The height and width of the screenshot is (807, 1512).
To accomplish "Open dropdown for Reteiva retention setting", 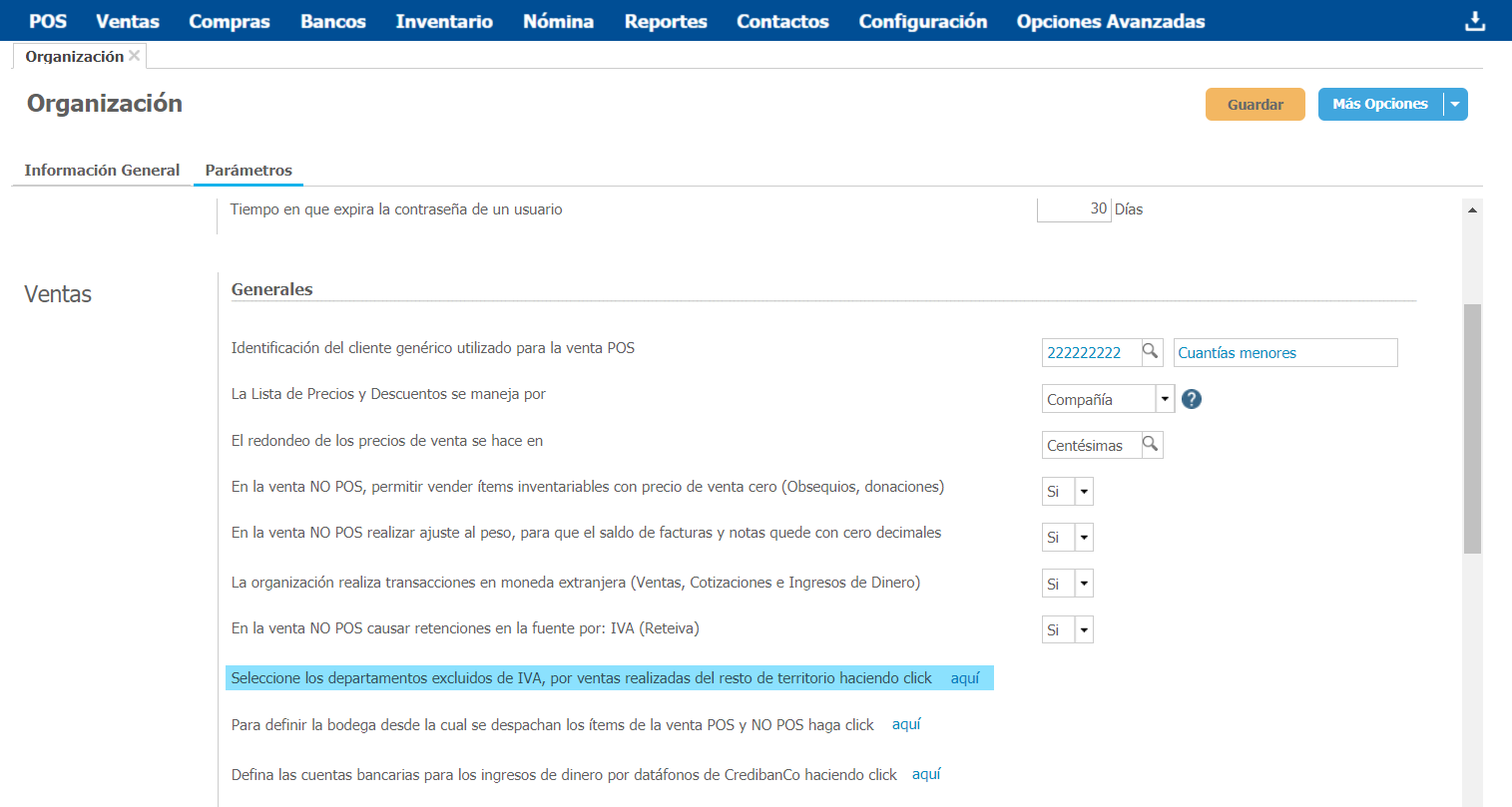I will tap(1084, 629).
